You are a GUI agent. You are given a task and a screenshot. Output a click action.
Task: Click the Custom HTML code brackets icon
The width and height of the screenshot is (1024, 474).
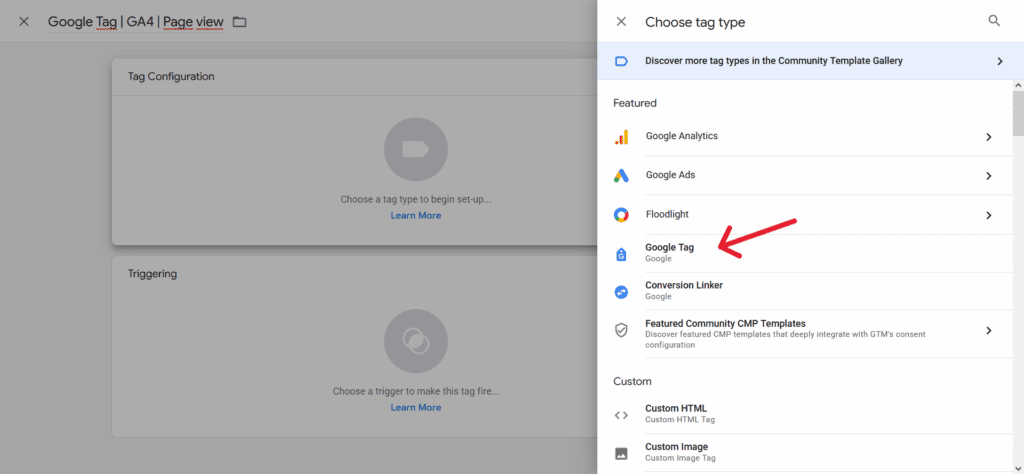pos(621,415)
